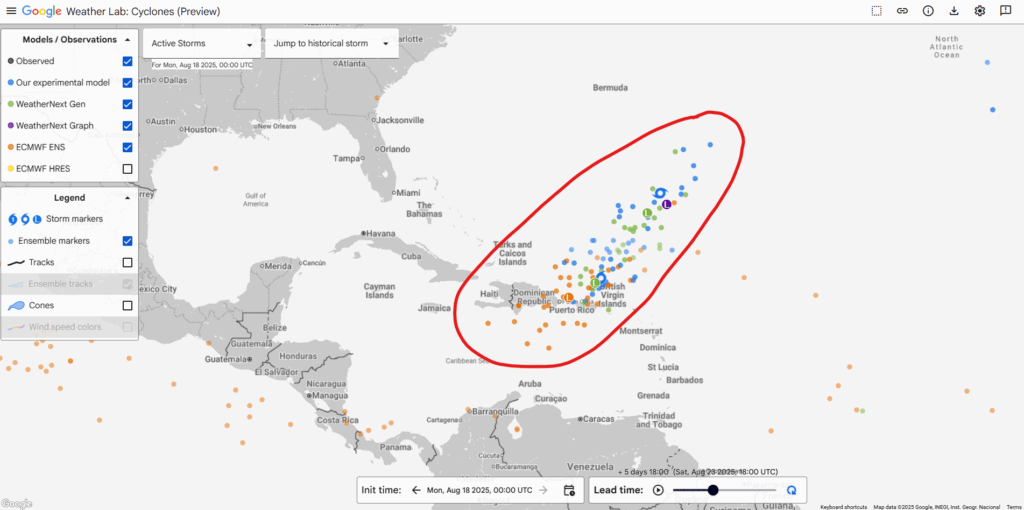Open the init time calendar picker
The width and height of the screenshot is (1024, 510).
click(x=569, y=490)
